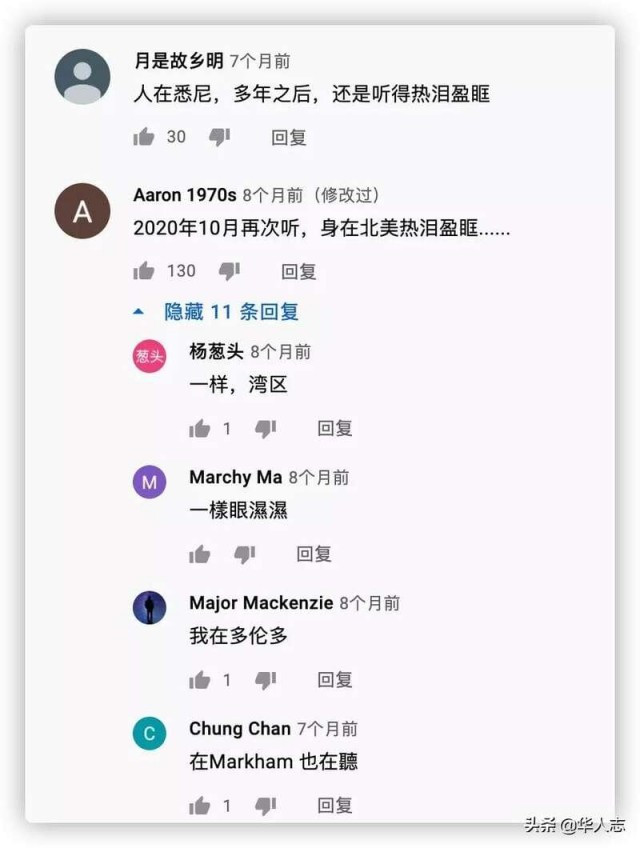The image size is (640, 848).
Task: Dislike the comment by 月是故乡明
Action: (x=220, y=137)
